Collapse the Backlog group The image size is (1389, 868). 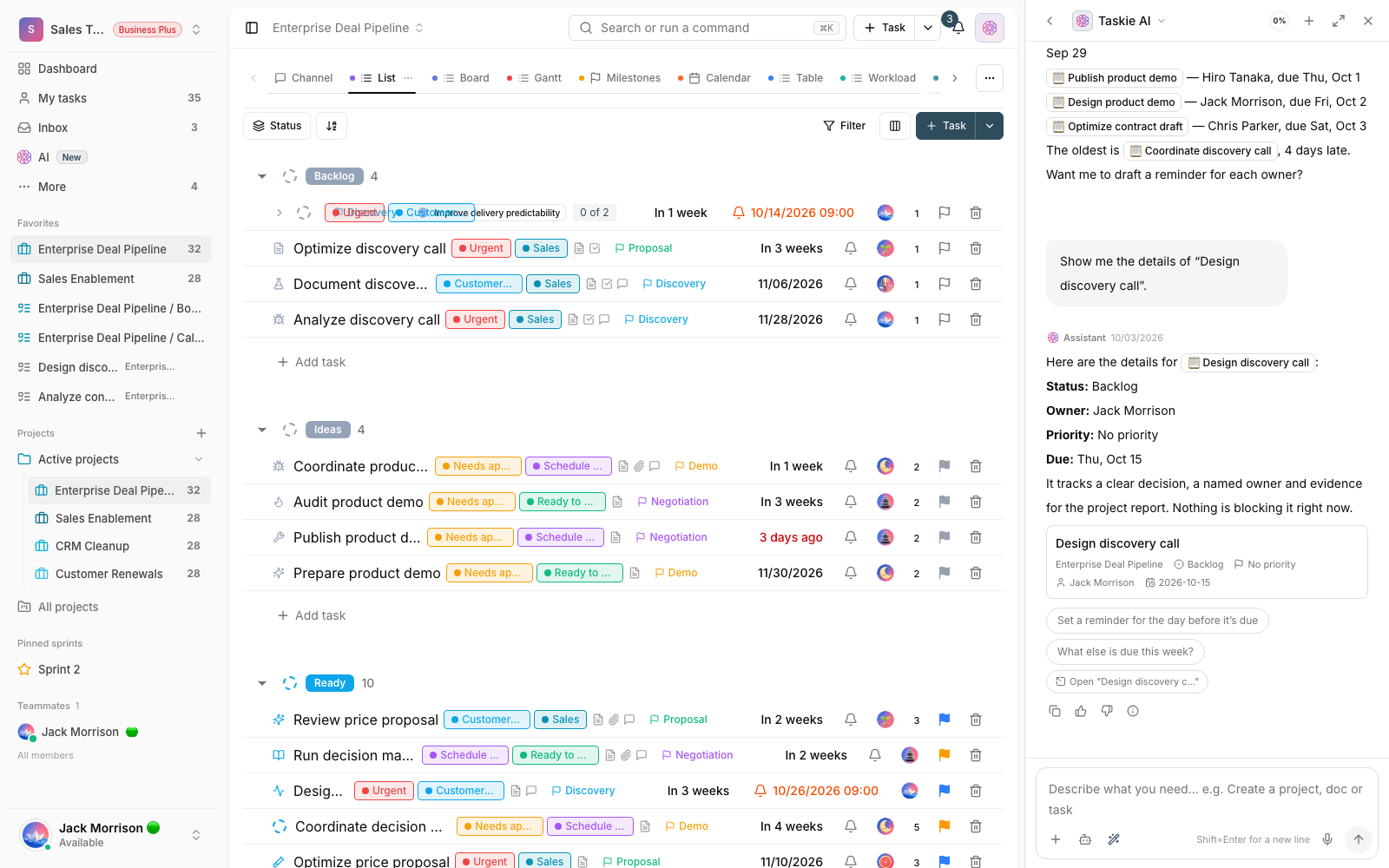(262, 176)
